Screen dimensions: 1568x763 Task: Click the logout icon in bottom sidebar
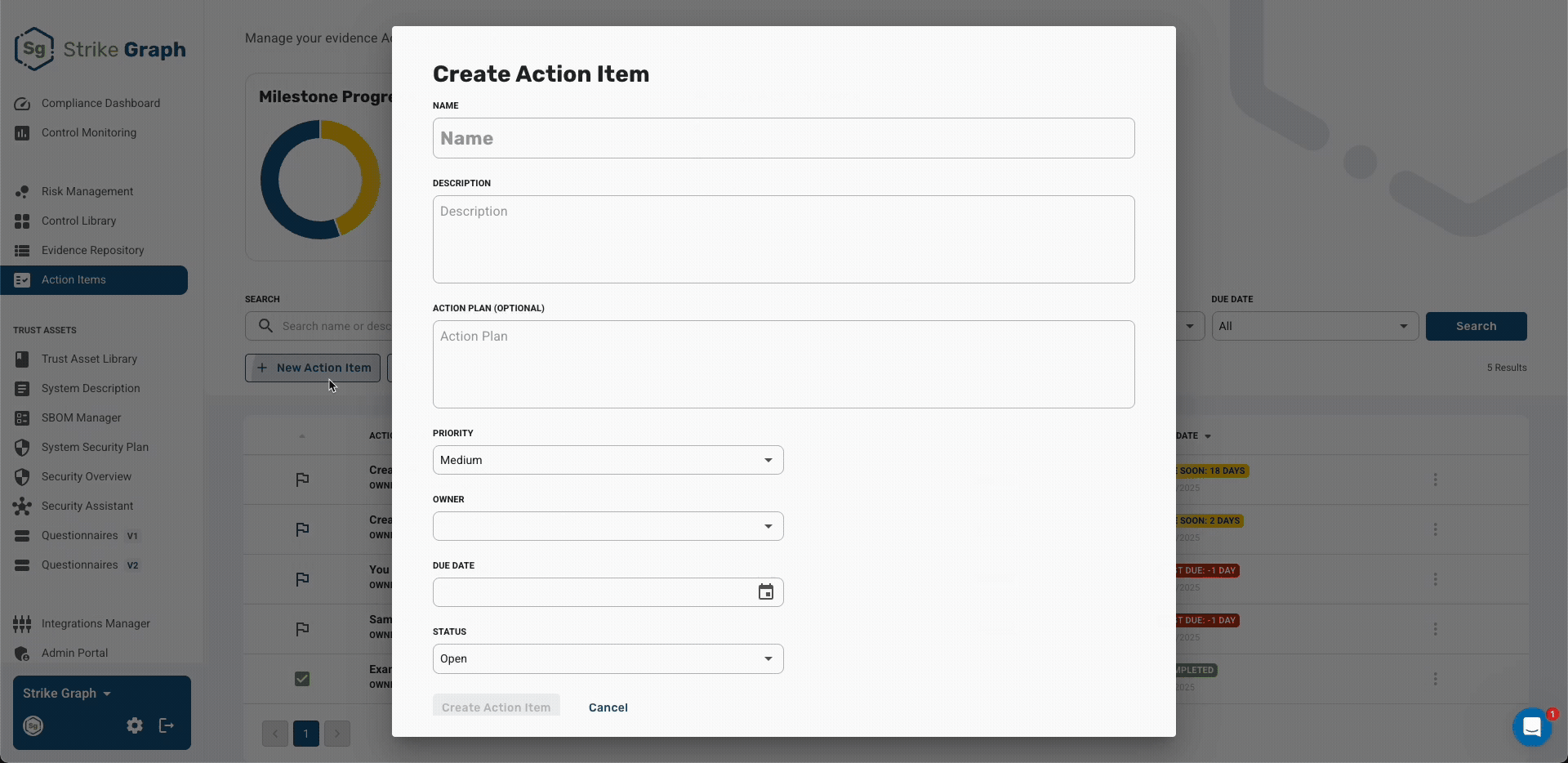(167, 725)
